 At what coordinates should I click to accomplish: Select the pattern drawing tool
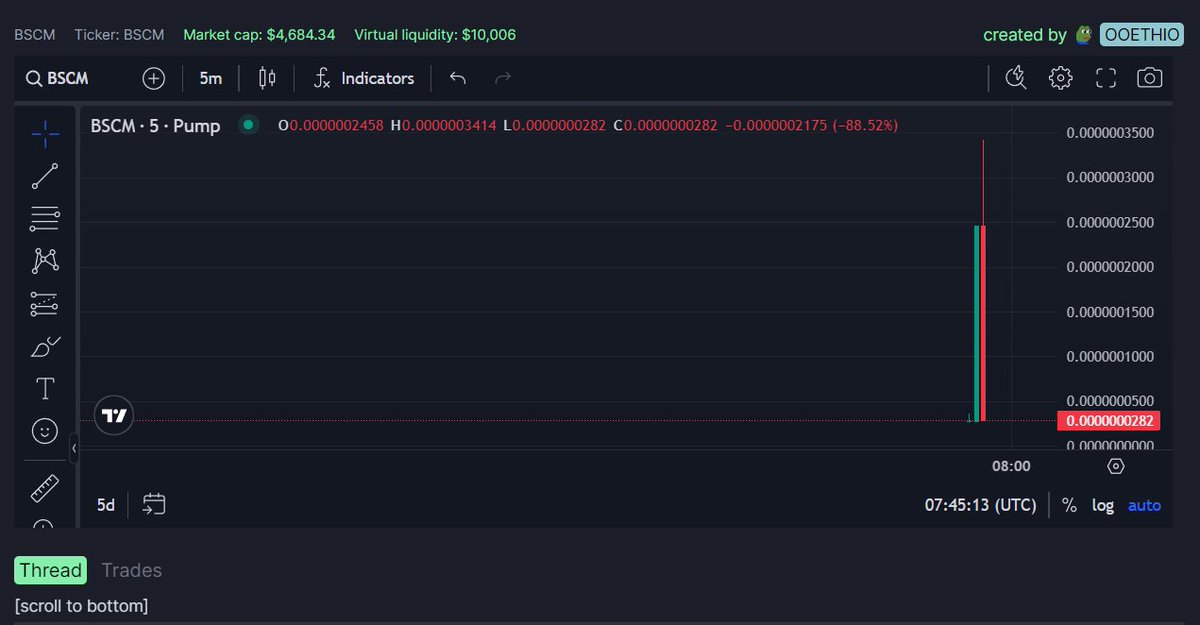tap(45, 261)
